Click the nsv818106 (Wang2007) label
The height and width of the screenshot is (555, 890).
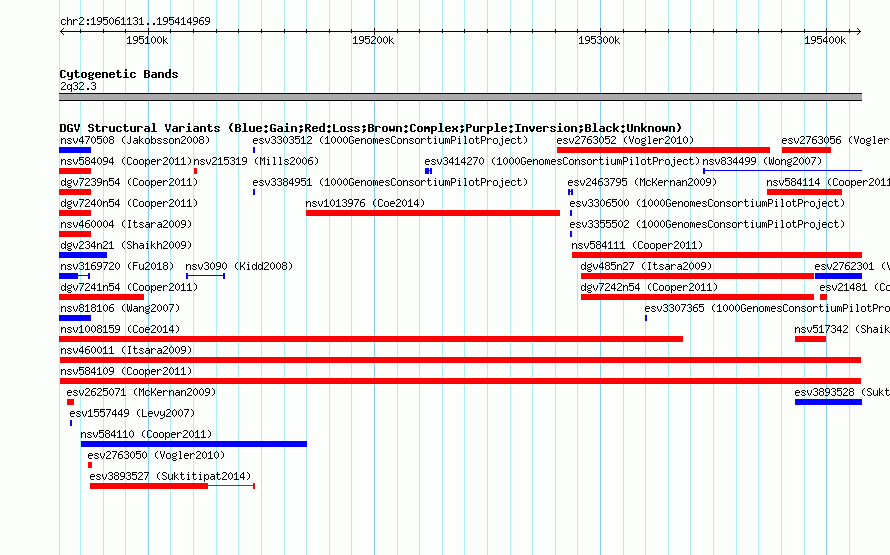pos(120,308)
